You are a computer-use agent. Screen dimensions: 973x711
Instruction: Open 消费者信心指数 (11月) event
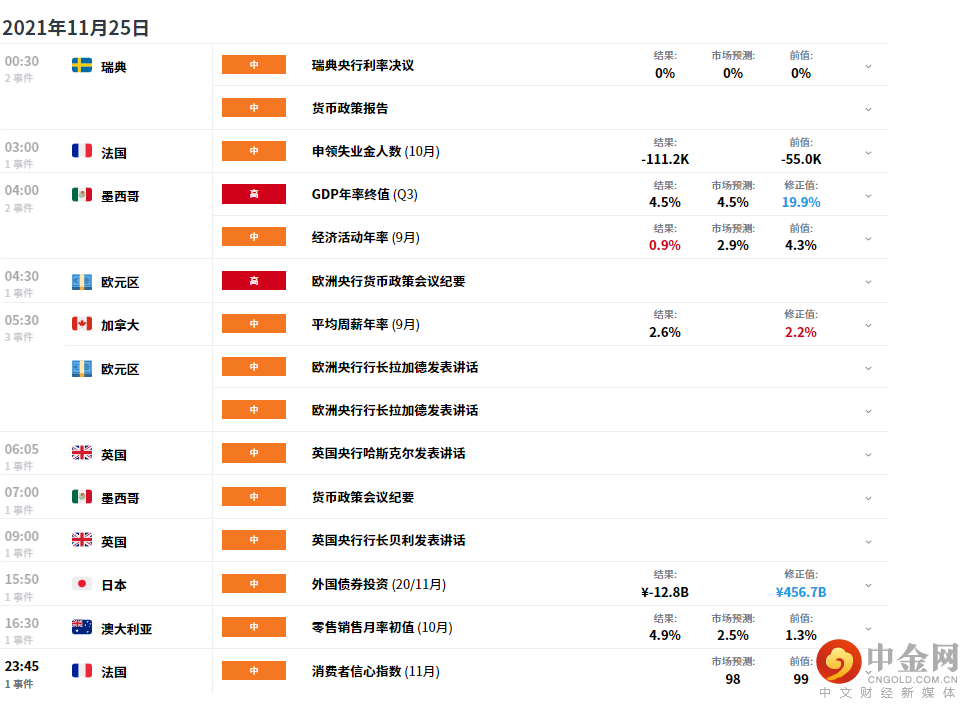(375, 671)
